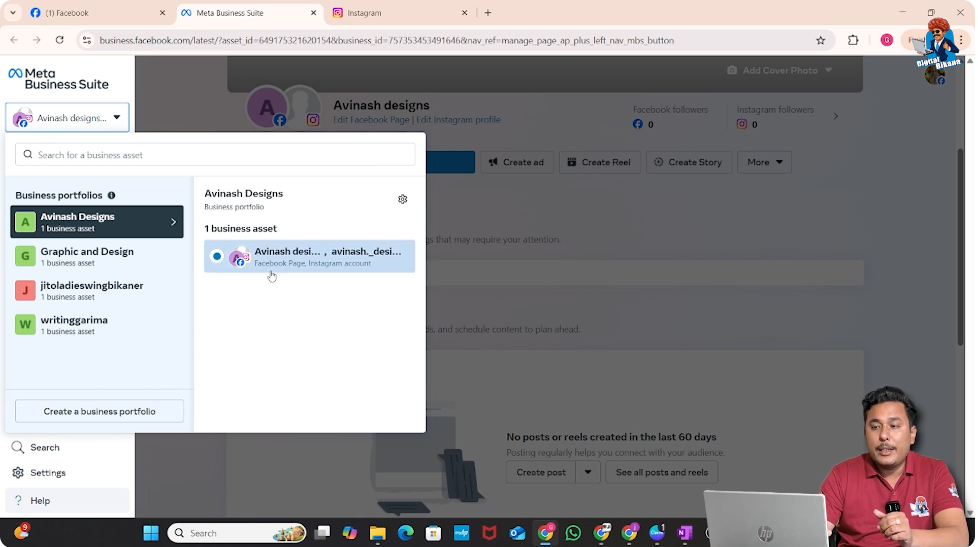The width and height of the screenshot is (978, 547).
Task: Open portfolio settings gear for Avinash Designs
Action: (x=402, y=199)
